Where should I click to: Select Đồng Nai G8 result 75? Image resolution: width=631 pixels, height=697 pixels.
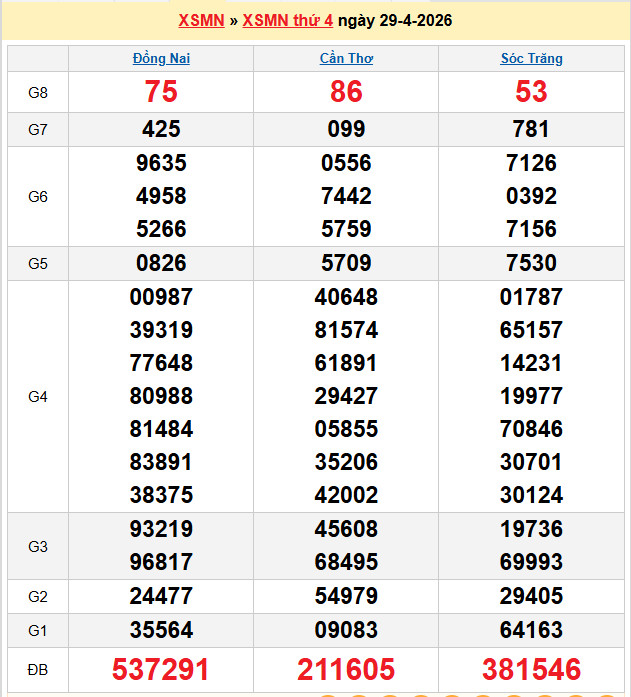[x=161, y=92]
